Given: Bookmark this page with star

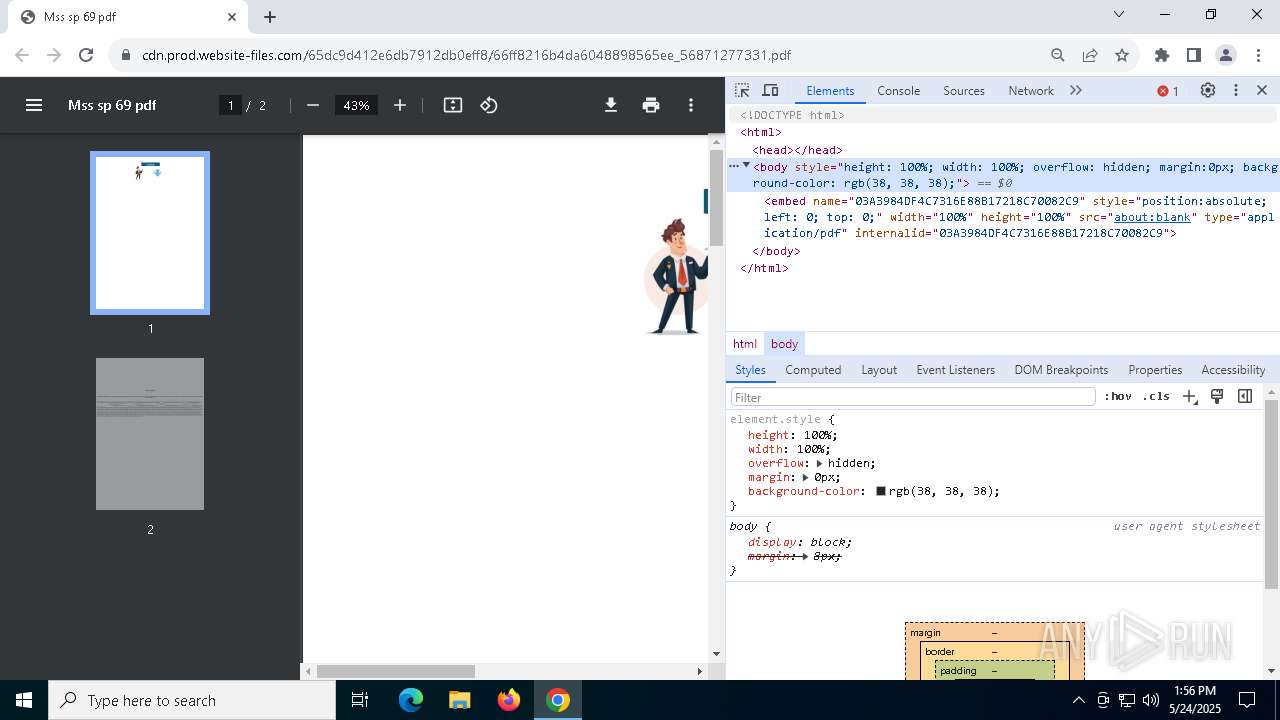Looking at the screenshot, I should 1122,55.
